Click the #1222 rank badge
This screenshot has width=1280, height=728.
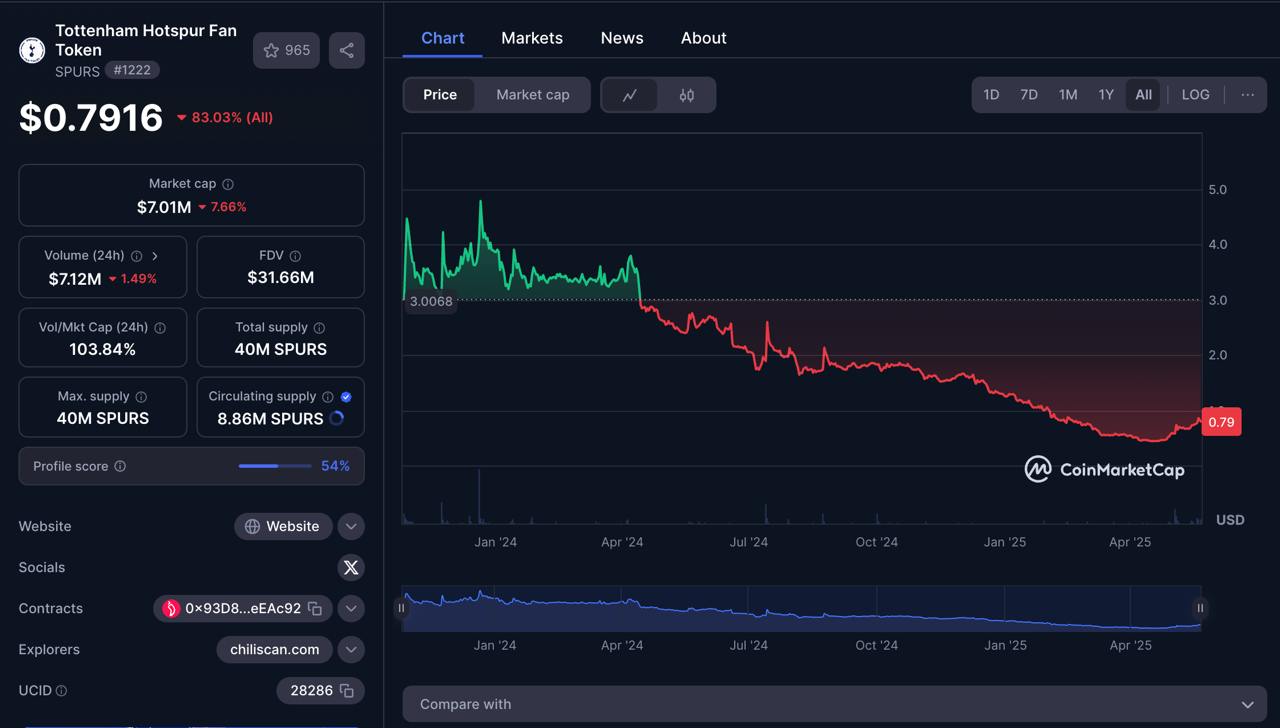132,71
